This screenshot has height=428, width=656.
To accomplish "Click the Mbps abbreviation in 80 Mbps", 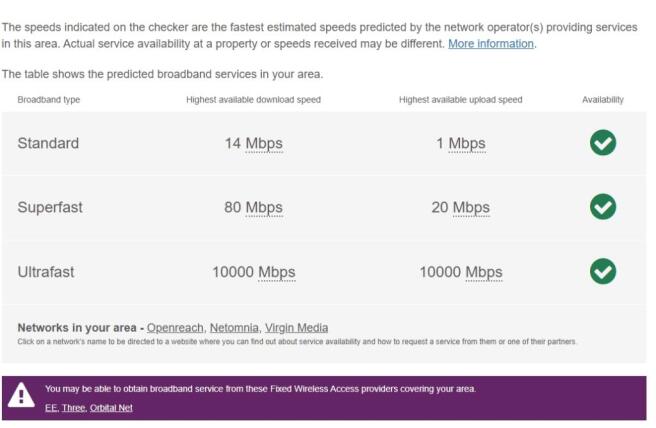I will (264, 208).
